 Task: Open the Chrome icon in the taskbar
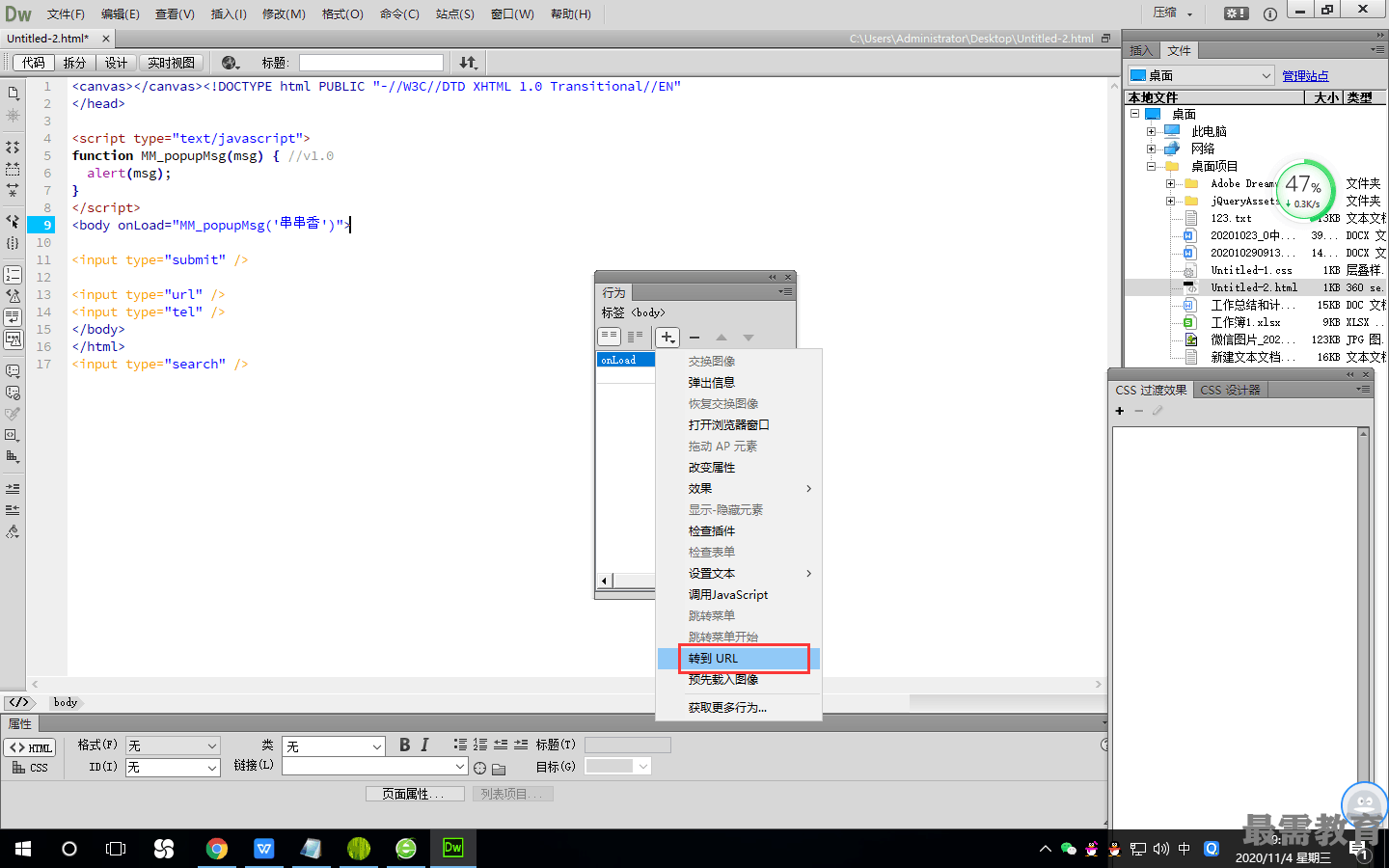pos(217,849)
